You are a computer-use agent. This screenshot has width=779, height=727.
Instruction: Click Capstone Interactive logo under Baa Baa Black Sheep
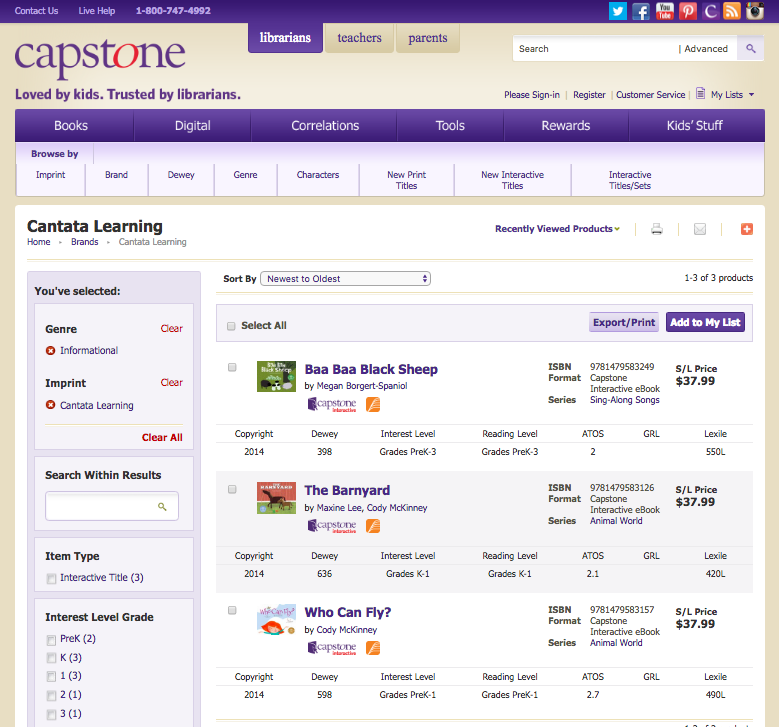point(332,404)
